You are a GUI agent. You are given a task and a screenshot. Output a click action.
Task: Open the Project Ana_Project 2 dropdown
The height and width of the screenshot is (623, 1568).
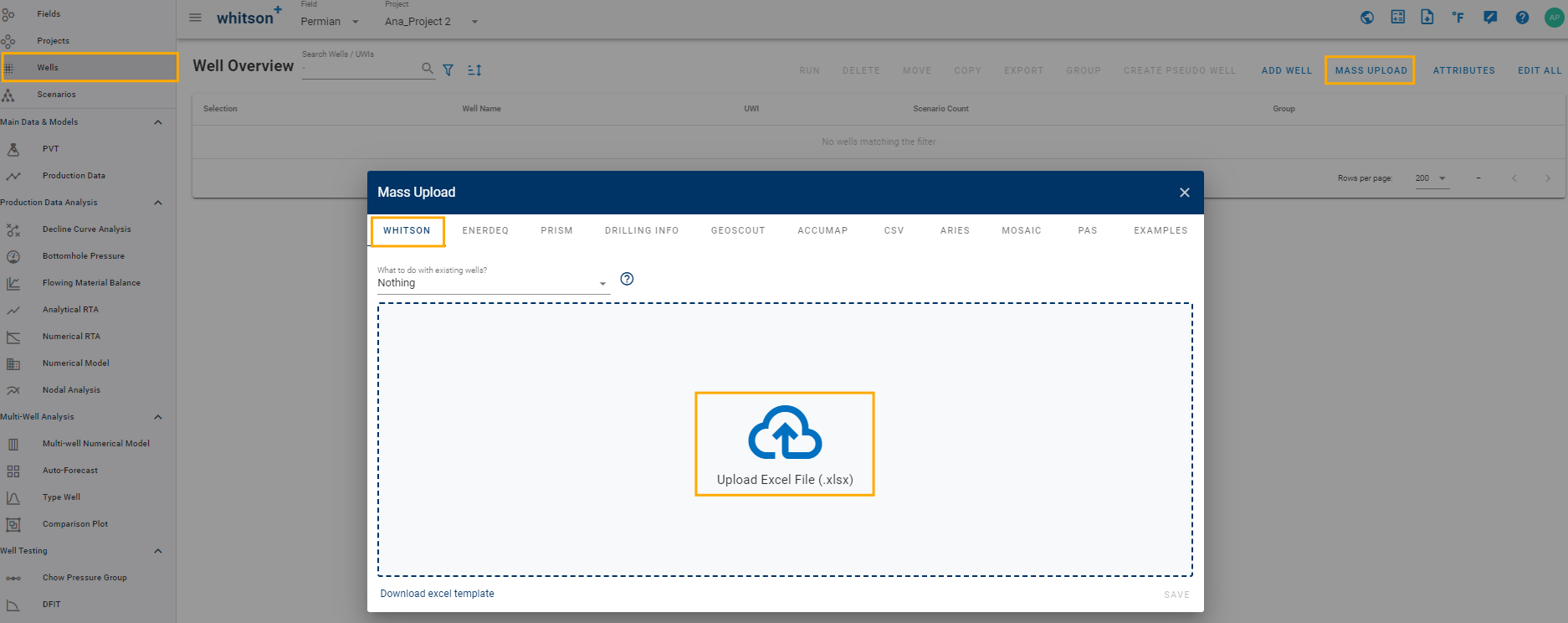pyautogui.click(x=432, y=21)
